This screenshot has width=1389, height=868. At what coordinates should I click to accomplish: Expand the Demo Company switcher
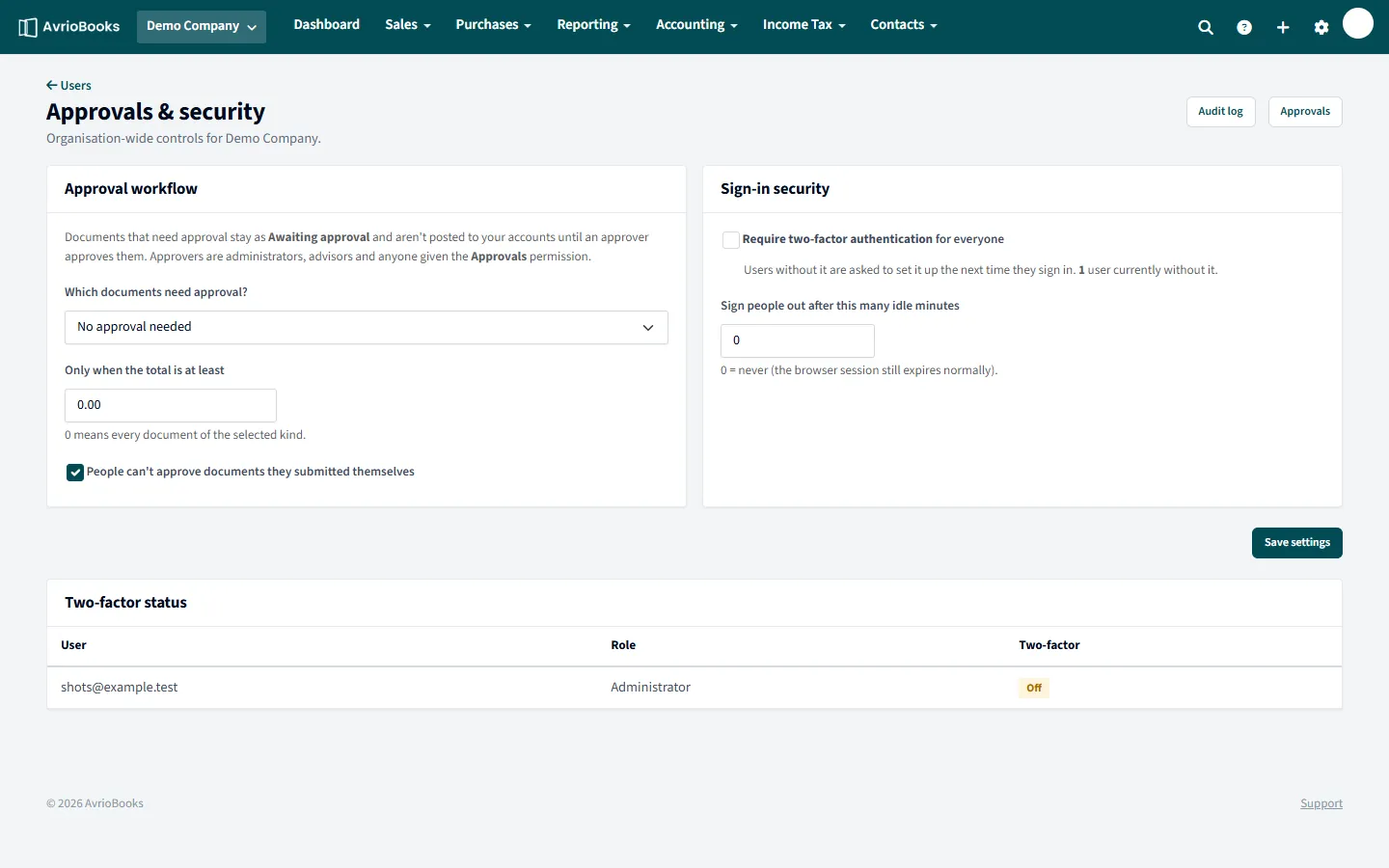tap(202, 26)
